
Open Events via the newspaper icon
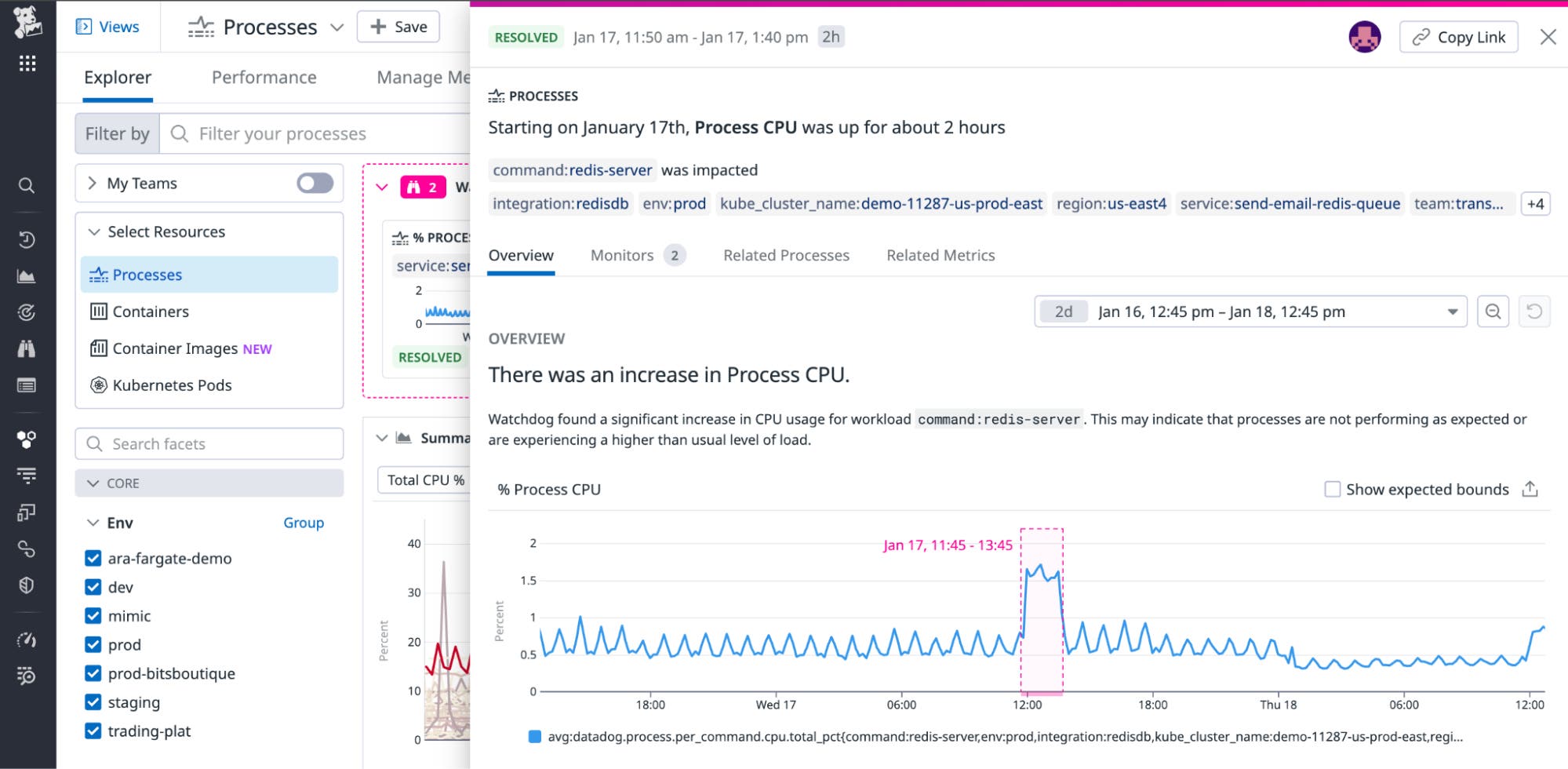(27, 385)
